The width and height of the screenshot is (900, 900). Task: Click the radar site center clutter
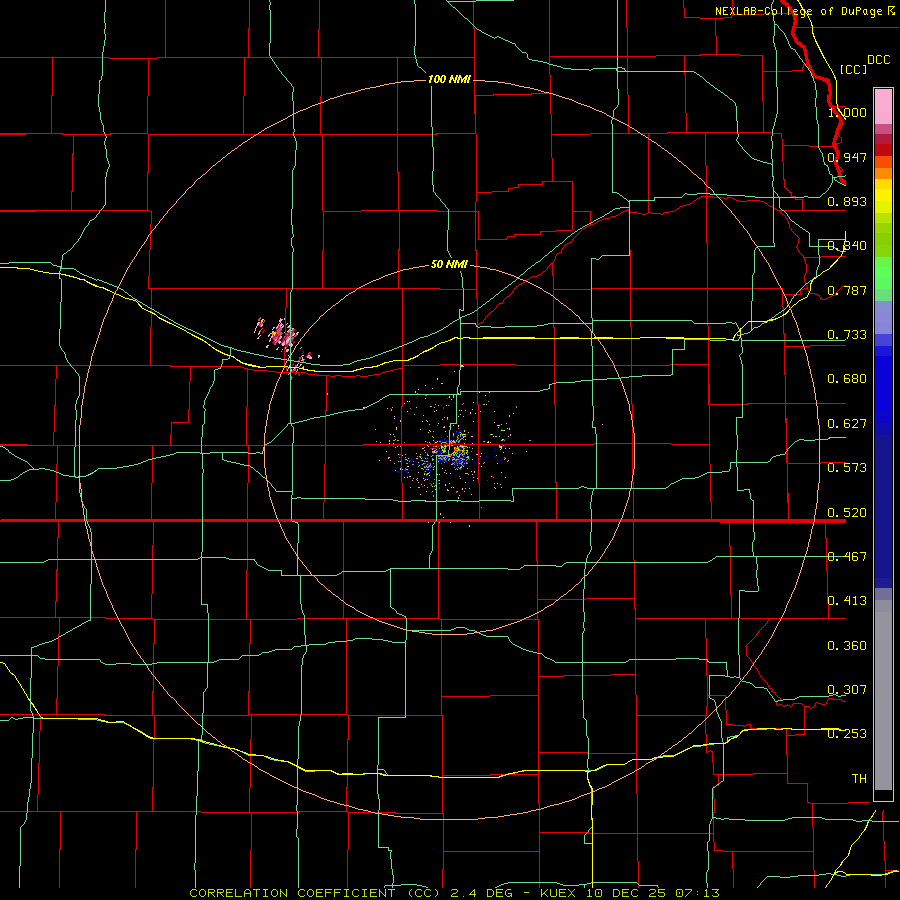click(451, 449)
